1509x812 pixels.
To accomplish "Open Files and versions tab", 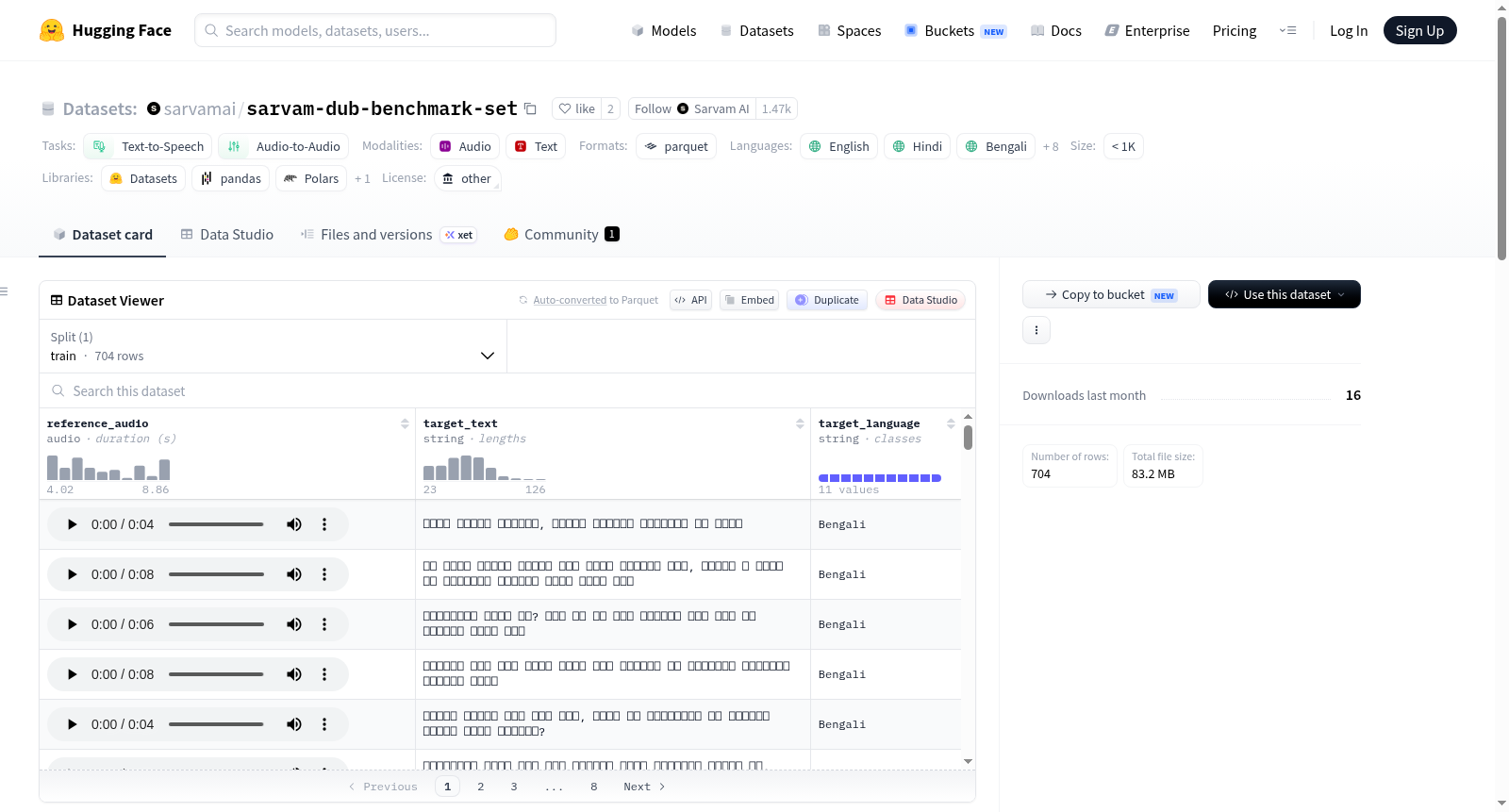I will pyautogui.click(x=389, y=235).
